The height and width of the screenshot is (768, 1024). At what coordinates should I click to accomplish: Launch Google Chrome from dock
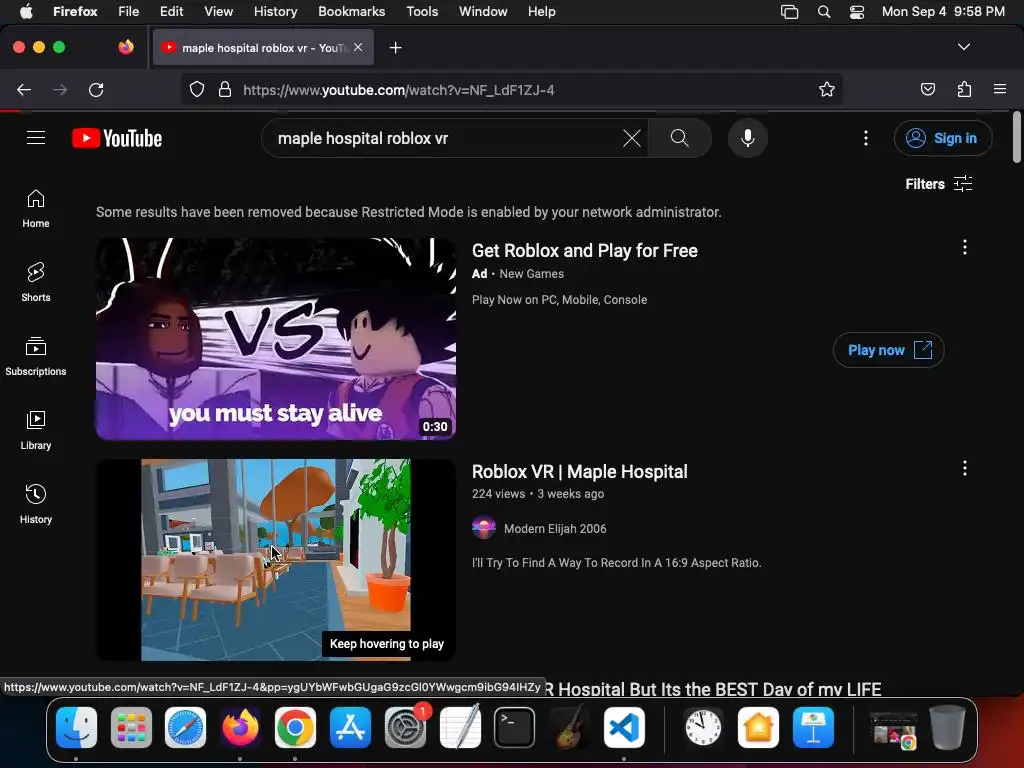tap(295, 727)
